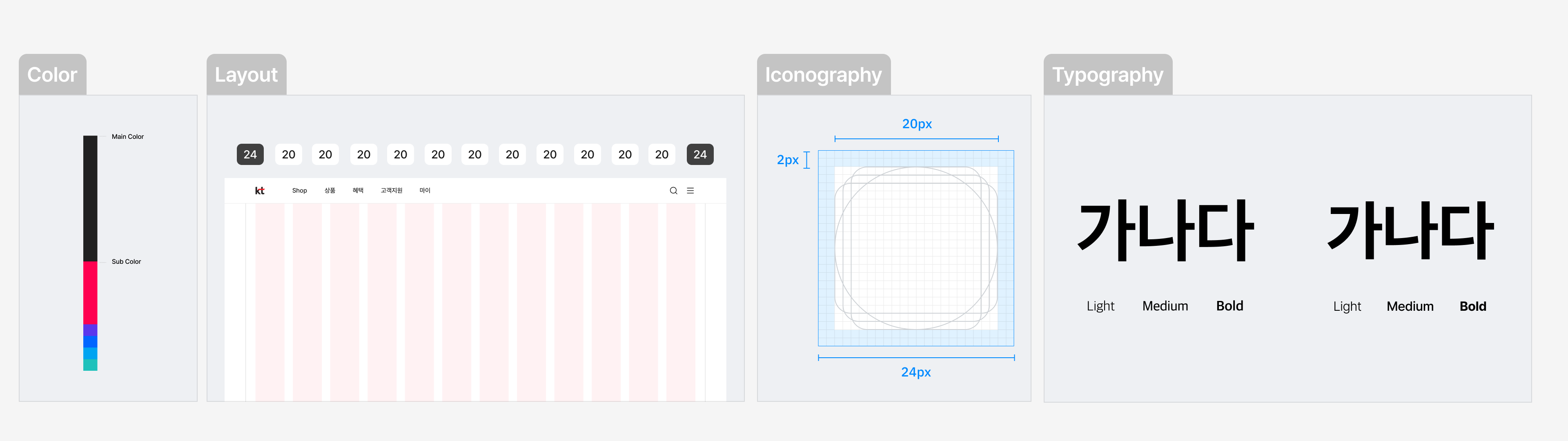
Task: Open the Typography tab label
Action: point(1108,74)
